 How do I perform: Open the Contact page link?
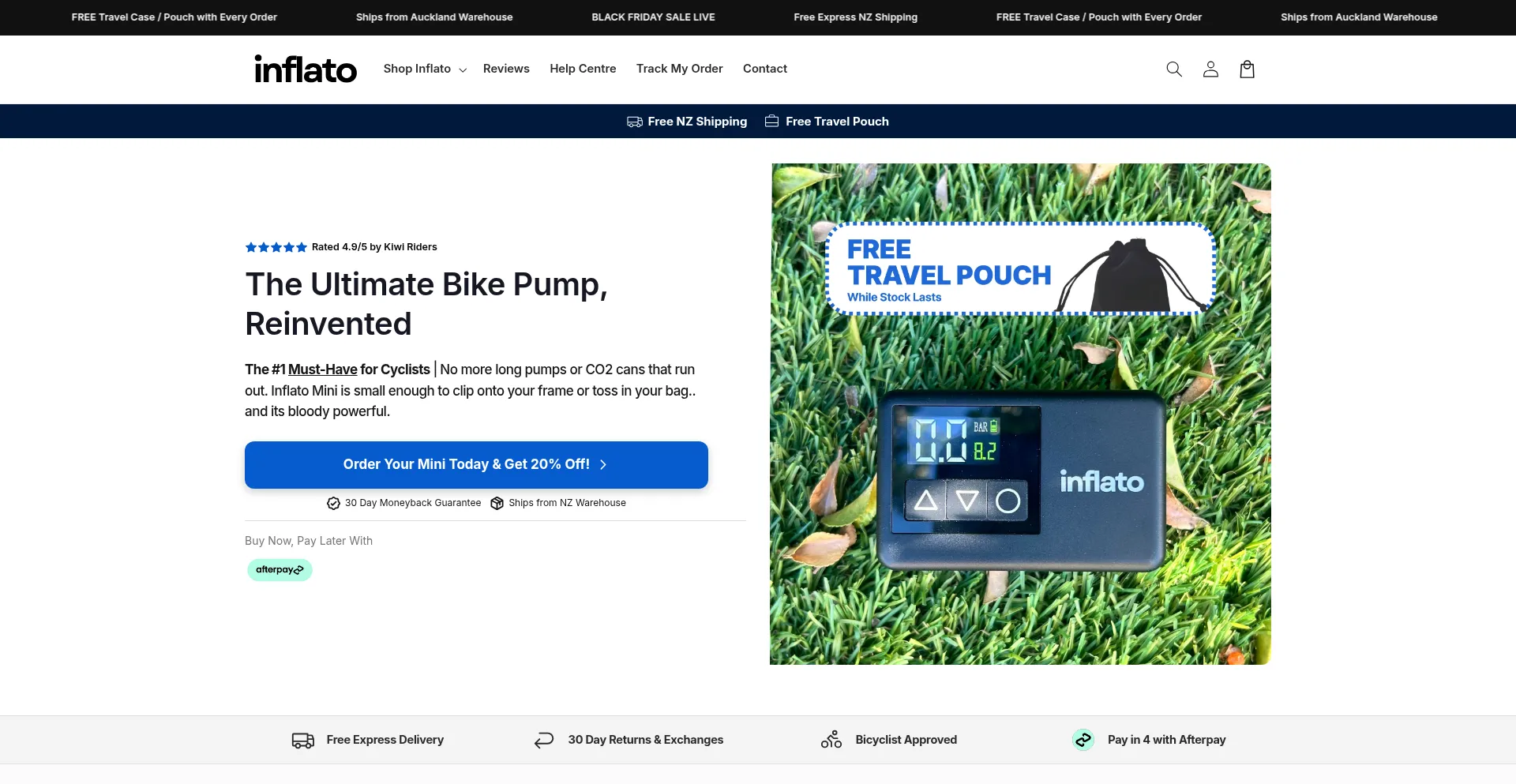764,69
